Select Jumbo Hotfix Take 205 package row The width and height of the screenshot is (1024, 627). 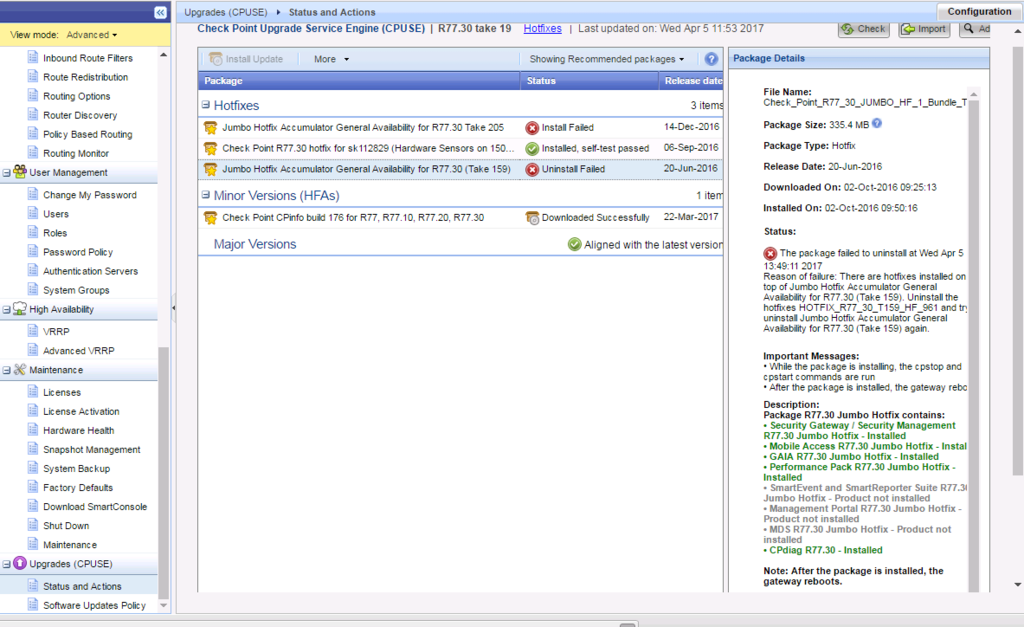tap(460, 127)
